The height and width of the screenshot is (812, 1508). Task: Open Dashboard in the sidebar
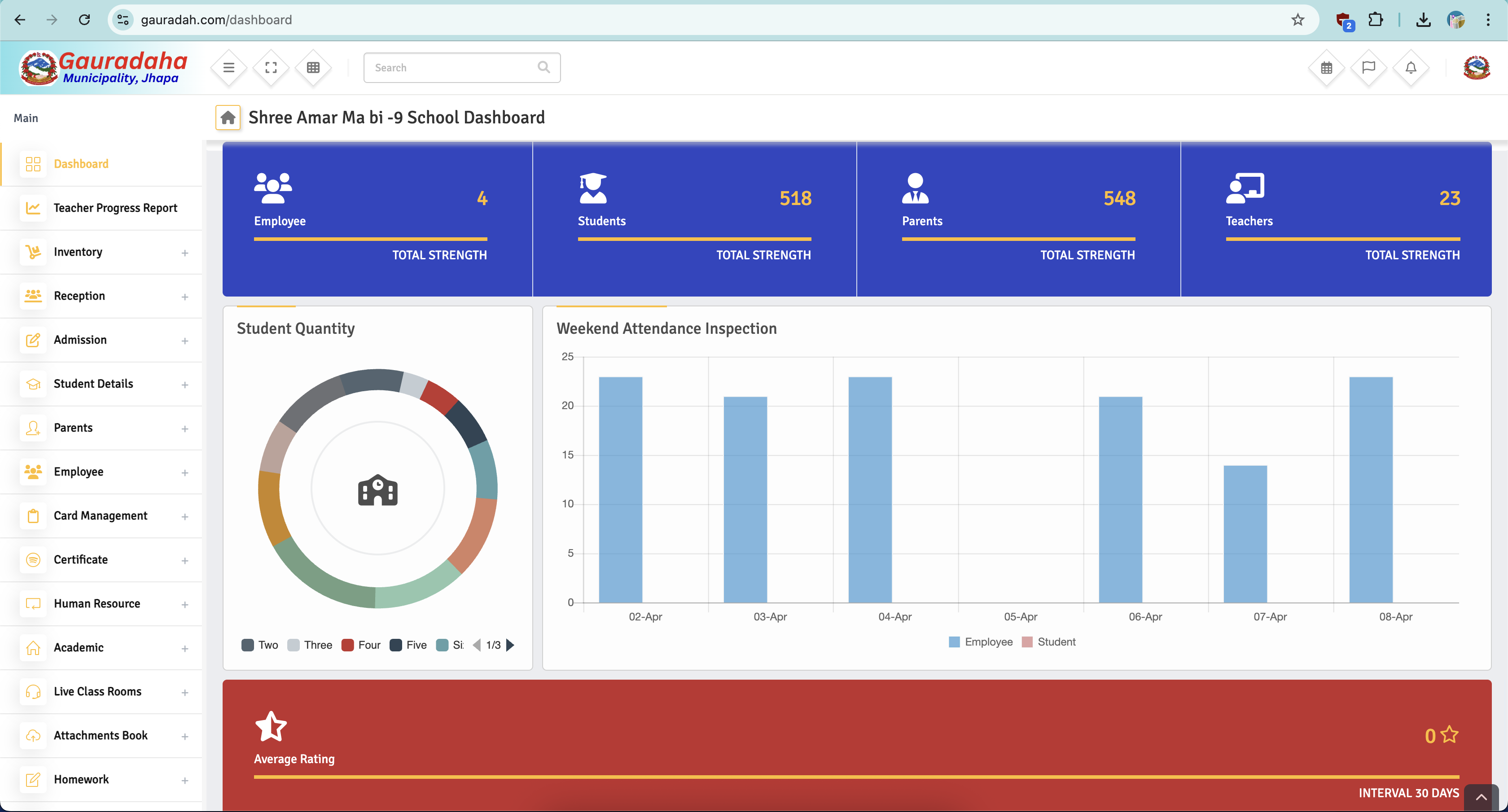[x=101, y=164]
